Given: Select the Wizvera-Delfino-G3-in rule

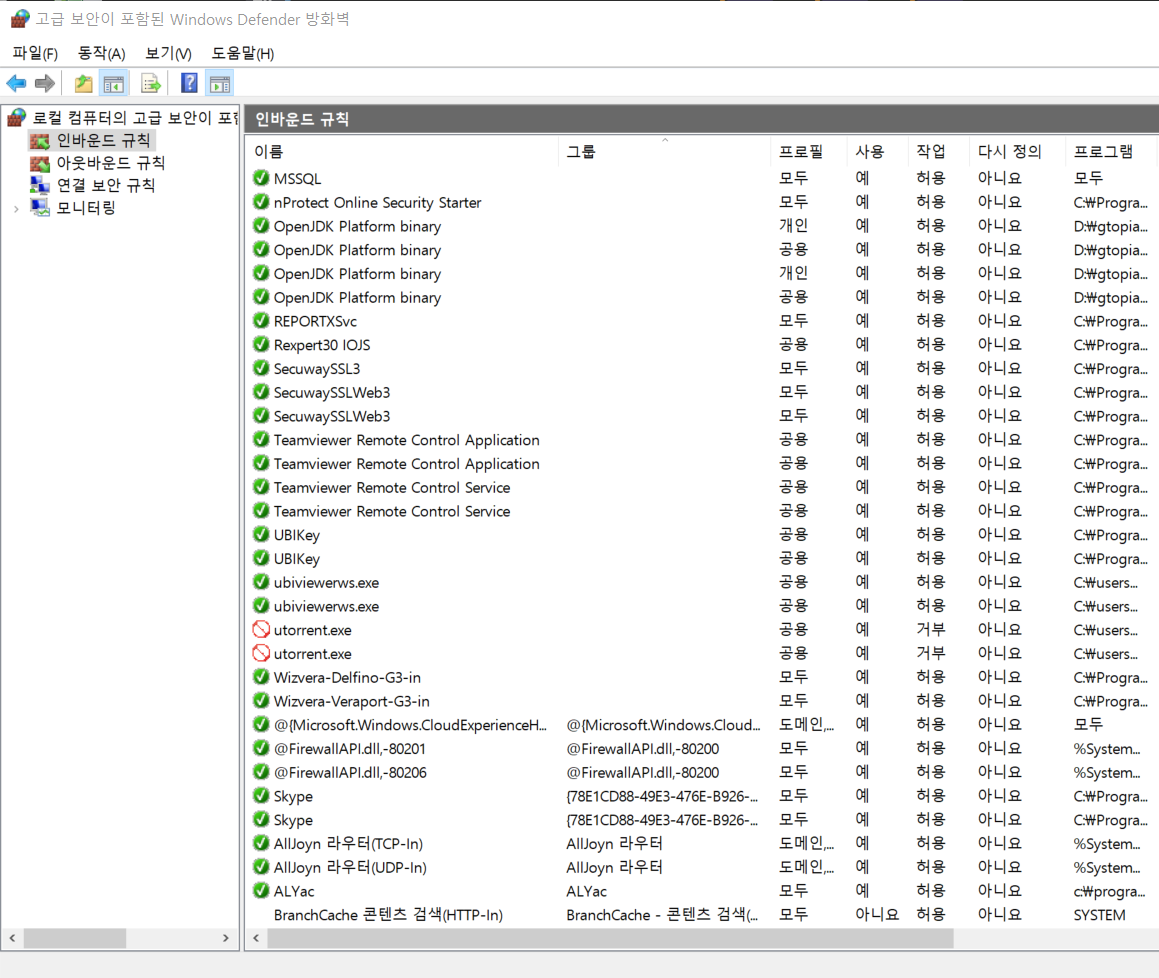Looking at the screenshot, I should (347, 677).
